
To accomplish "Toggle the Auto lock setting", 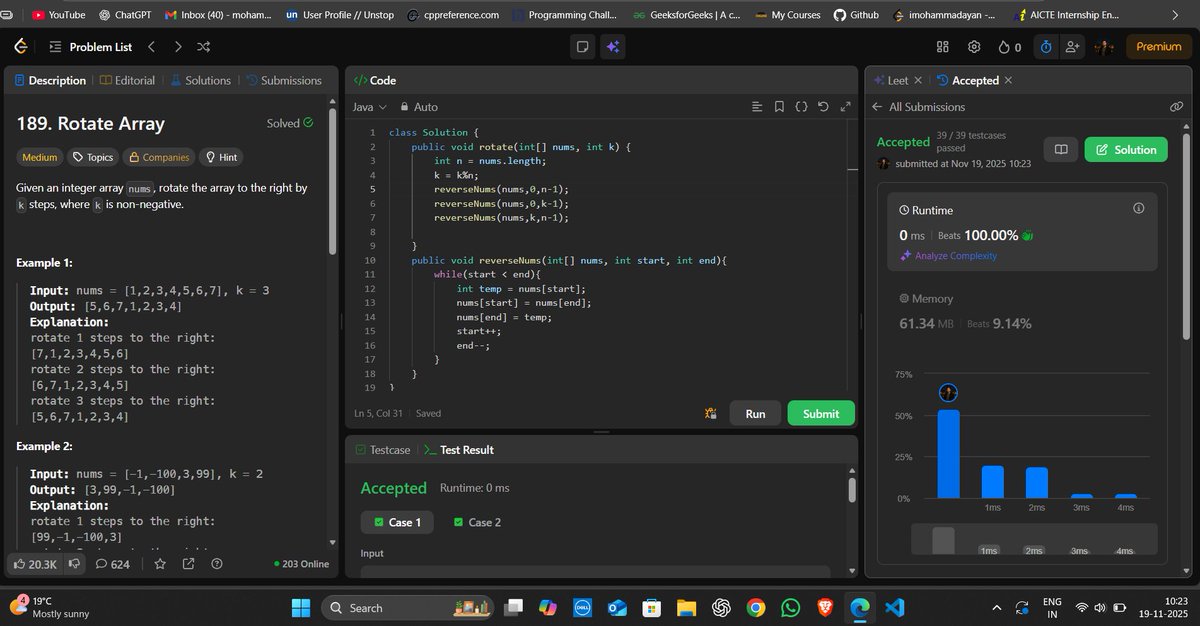I will 418,107.
